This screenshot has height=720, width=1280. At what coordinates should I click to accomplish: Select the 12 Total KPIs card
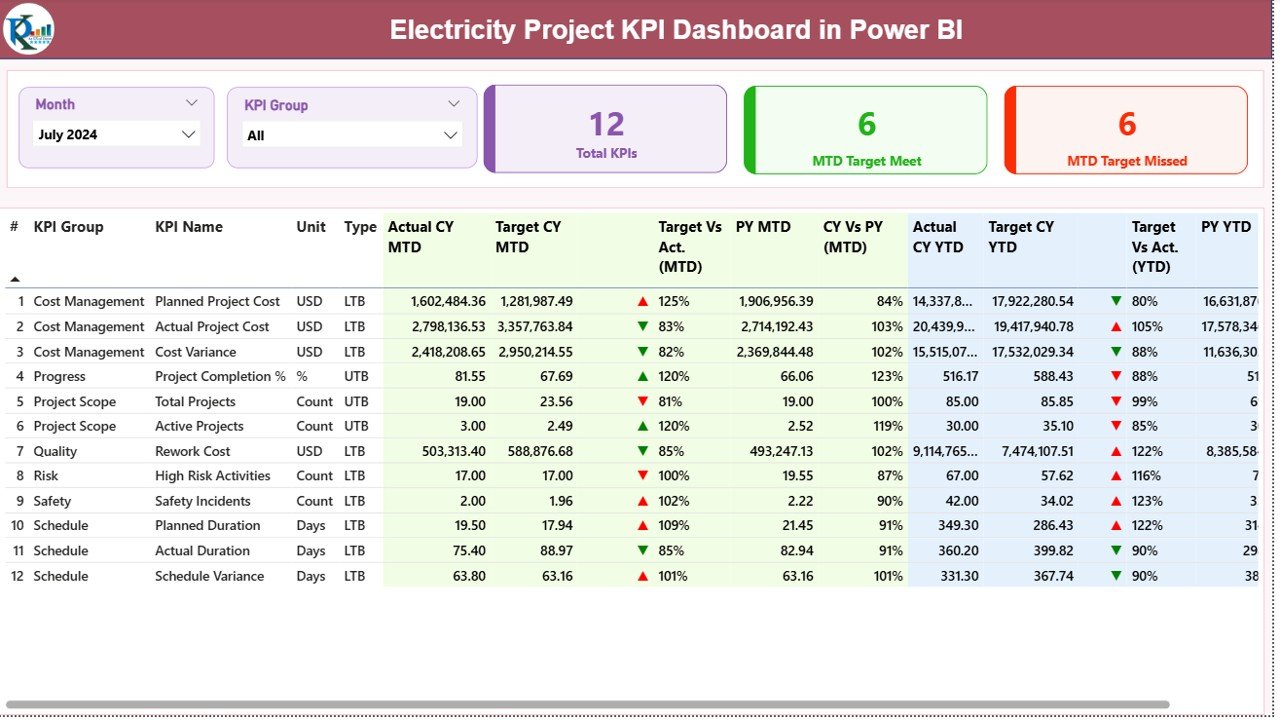(604, 129)
